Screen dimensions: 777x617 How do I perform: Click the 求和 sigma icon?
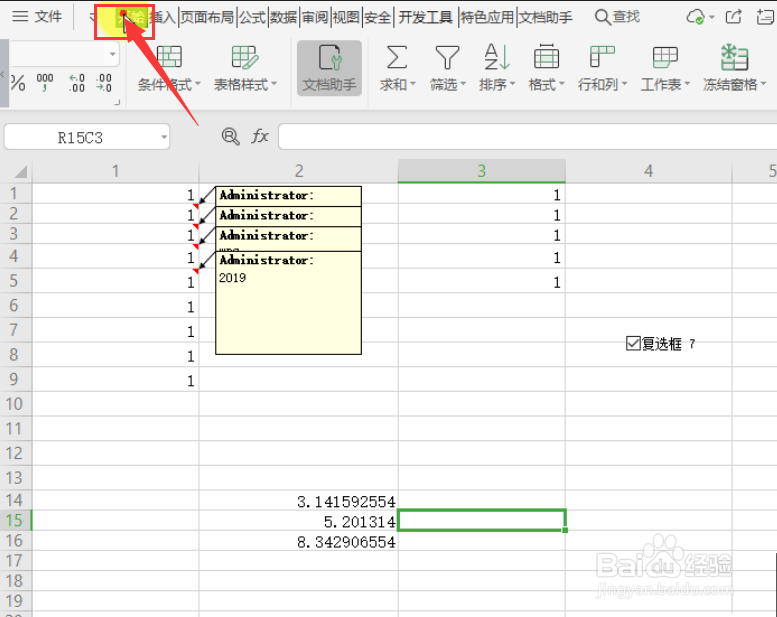(x=397, y=57)
